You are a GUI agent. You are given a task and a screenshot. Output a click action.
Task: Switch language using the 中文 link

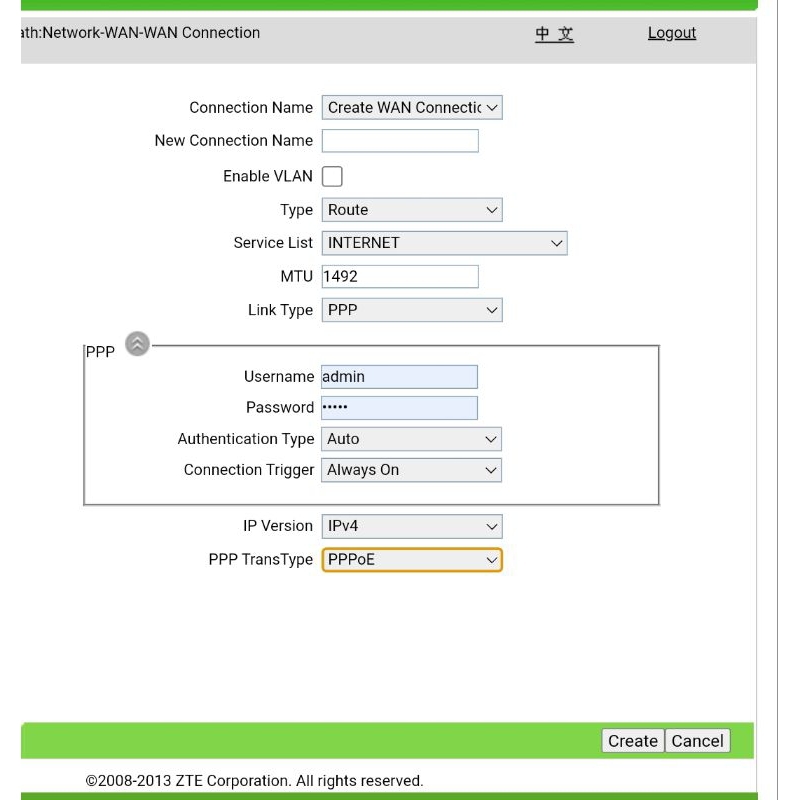tap(554, 34)
